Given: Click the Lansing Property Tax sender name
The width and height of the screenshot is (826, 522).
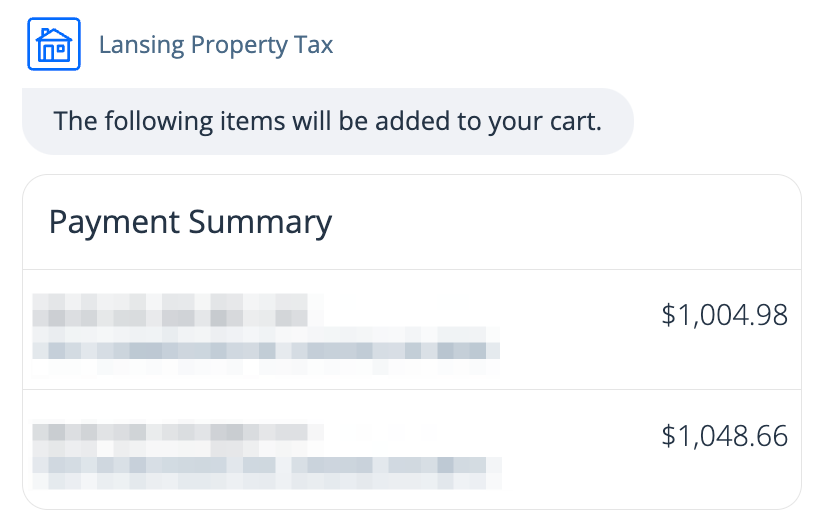Looking at the screenshot, I should (x=216, y=45).
